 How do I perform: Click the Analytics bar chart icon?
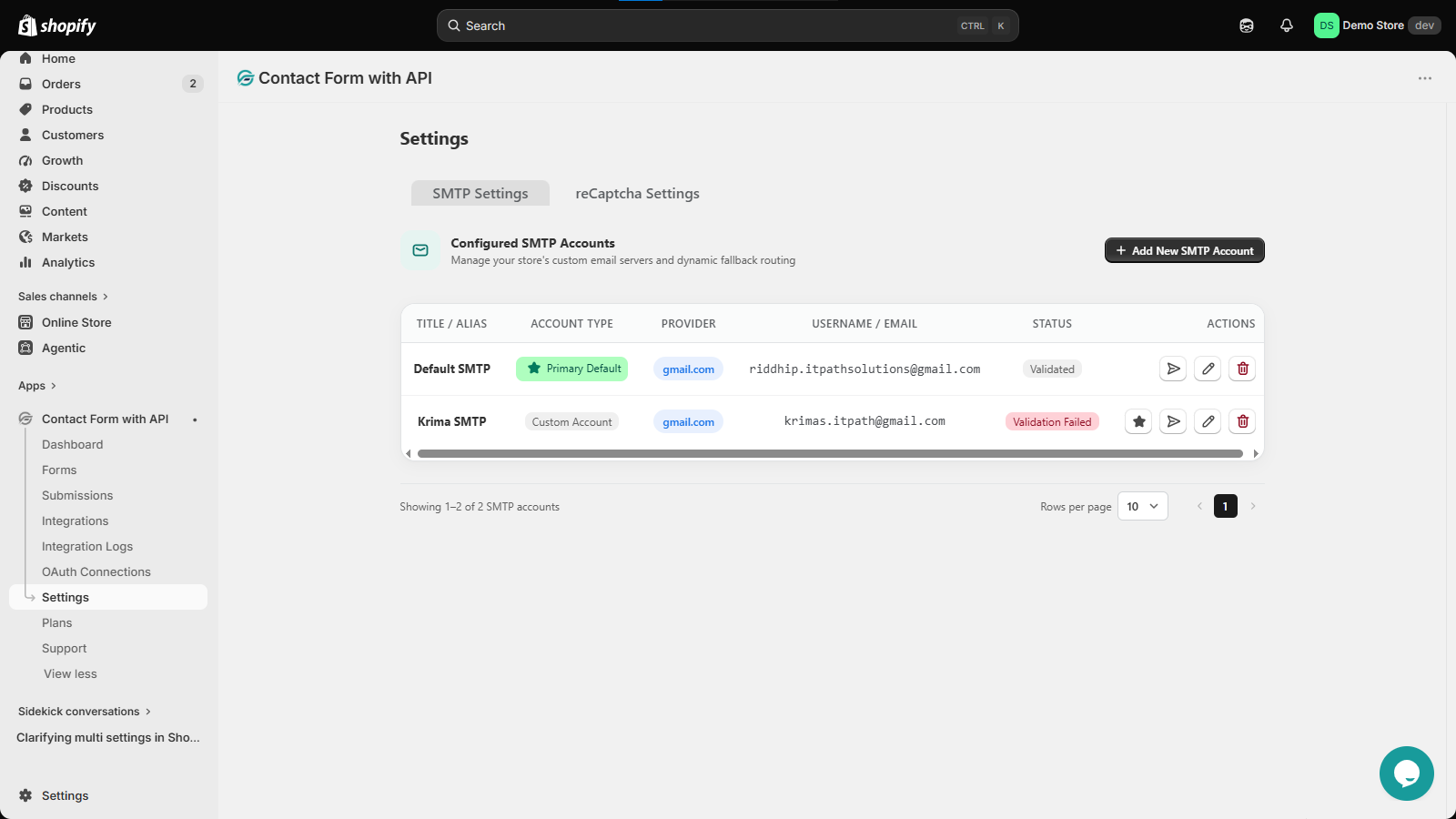tap(25, 262)
